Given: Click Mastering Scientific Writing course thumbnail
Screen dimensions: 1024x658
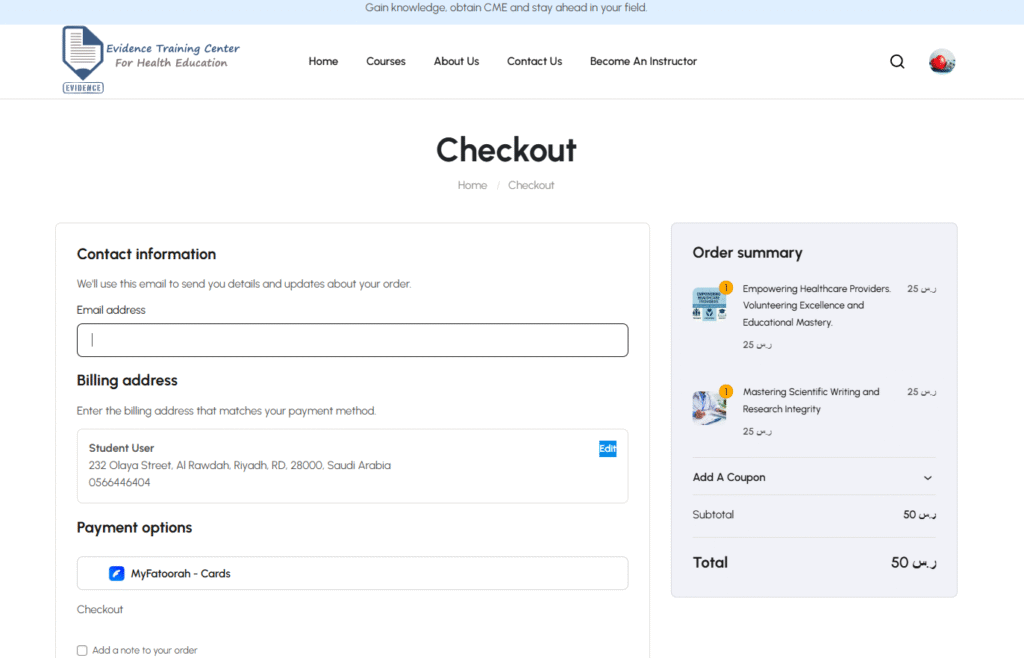Looking at the screenshot, I should 709,408.
